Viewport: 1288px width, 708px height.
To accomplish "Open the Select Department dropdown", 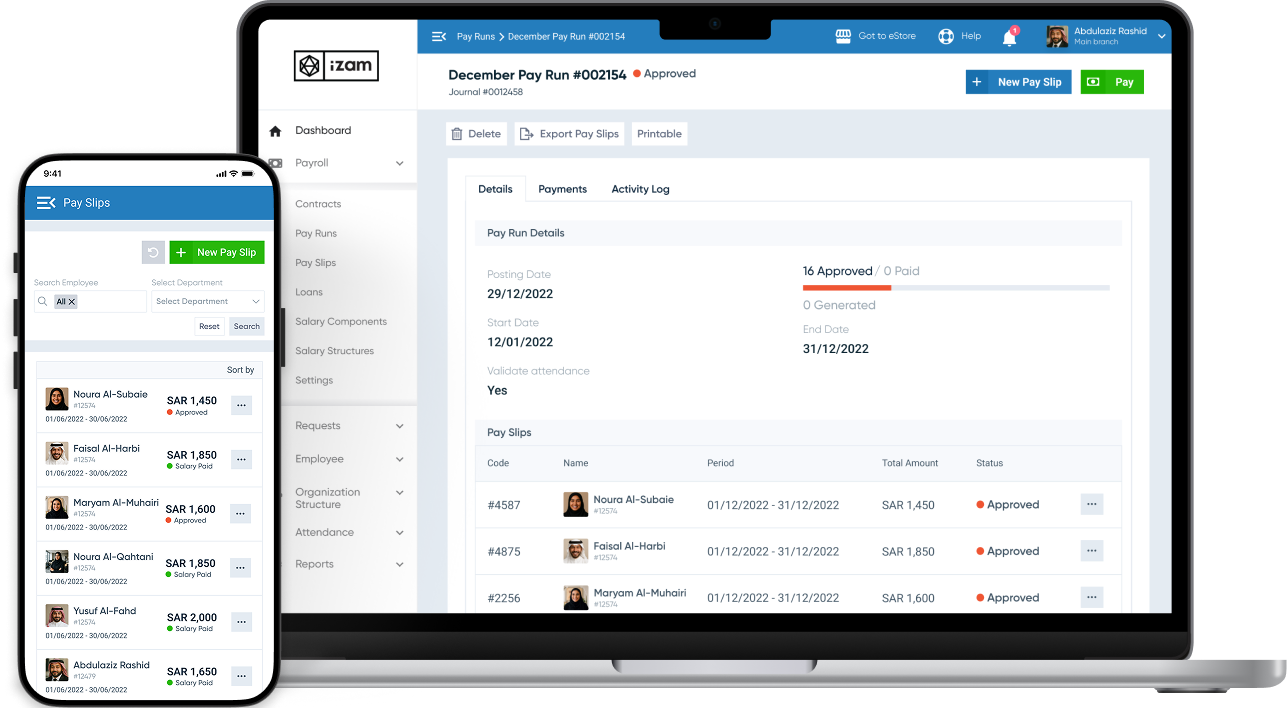I will pyautogui.click(x=207, y=302).
